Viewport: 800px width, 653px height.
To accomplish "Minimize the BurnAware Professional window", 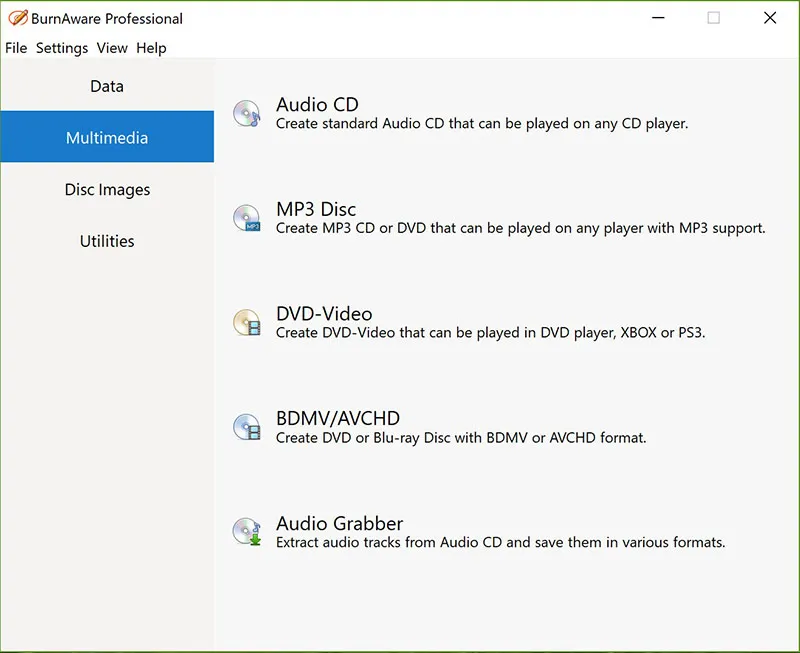I will [657, 18].
